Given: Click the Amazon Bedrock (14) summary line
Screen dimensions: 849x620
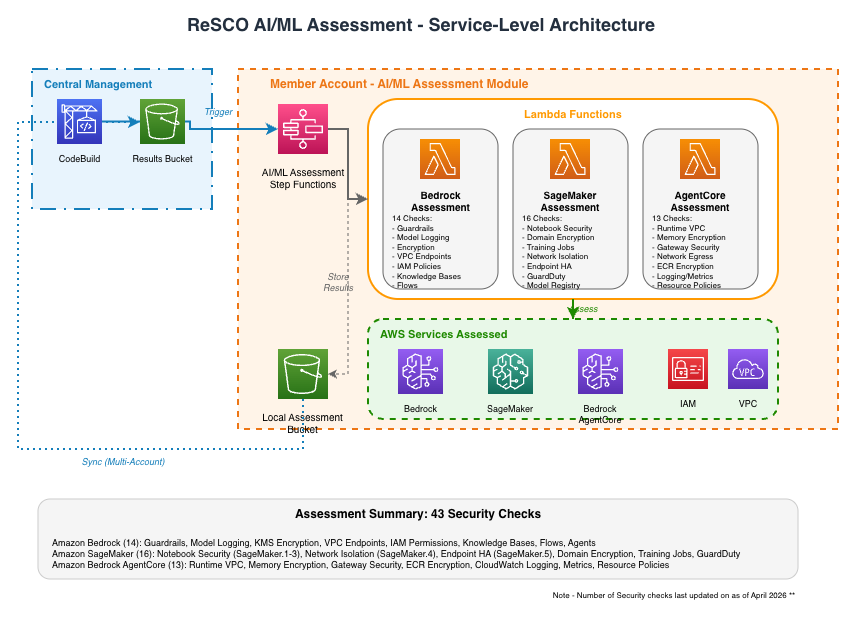Looking at the screenshot, I should pyautogui.click(x=324, y=543).
